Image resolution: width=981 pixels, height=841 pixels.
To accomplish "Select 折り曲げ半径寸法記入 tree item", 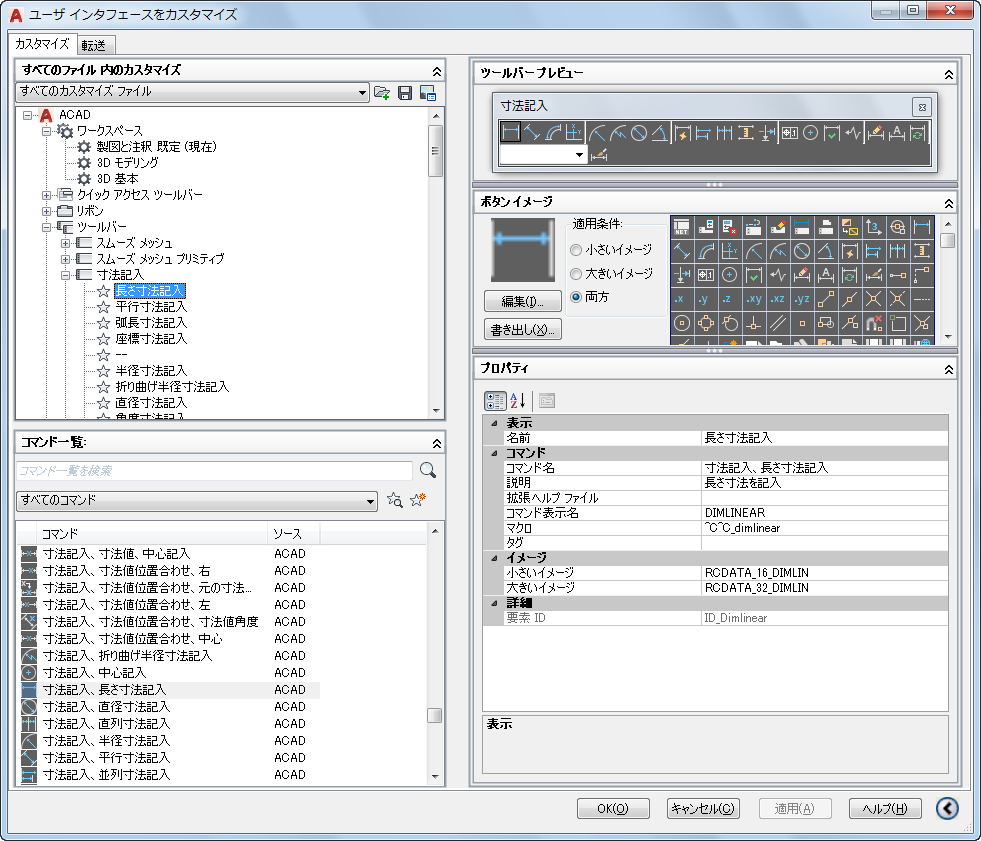I will (x=172, y=387).
